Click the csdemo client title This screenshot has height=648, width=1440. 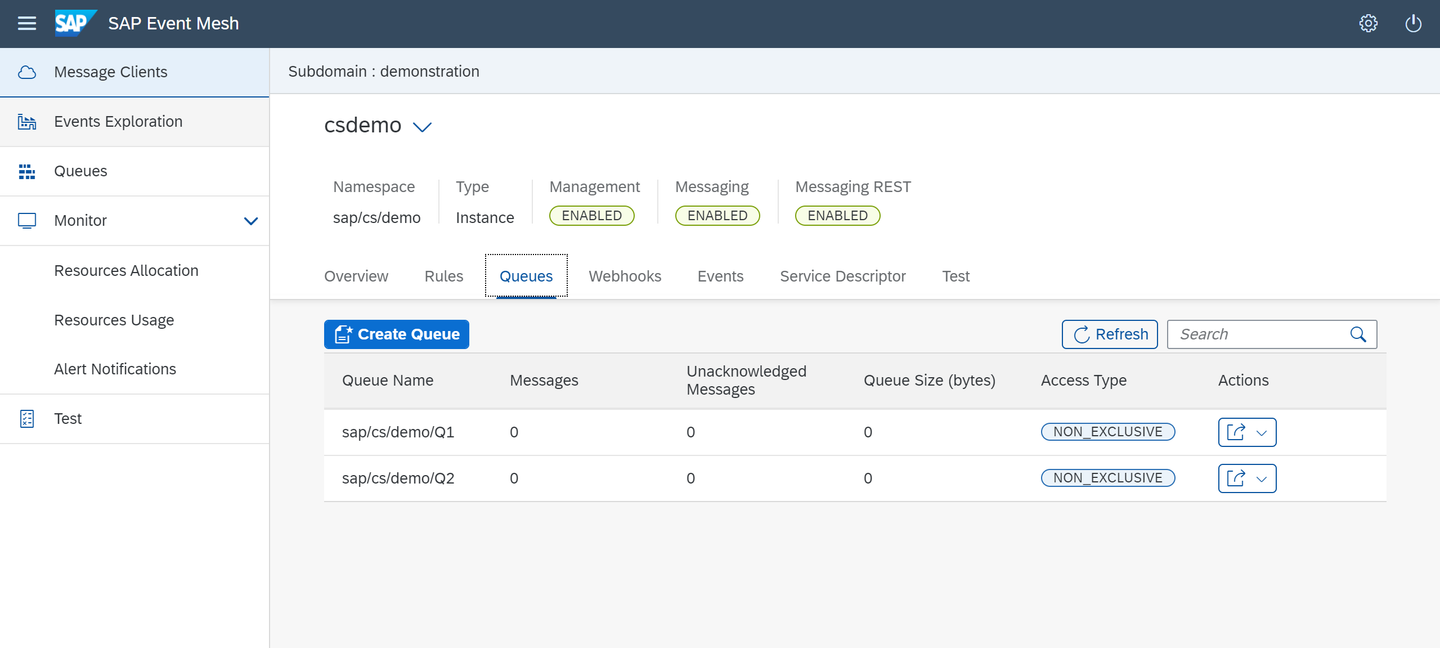pyautogui.click(x=363, y=126)
